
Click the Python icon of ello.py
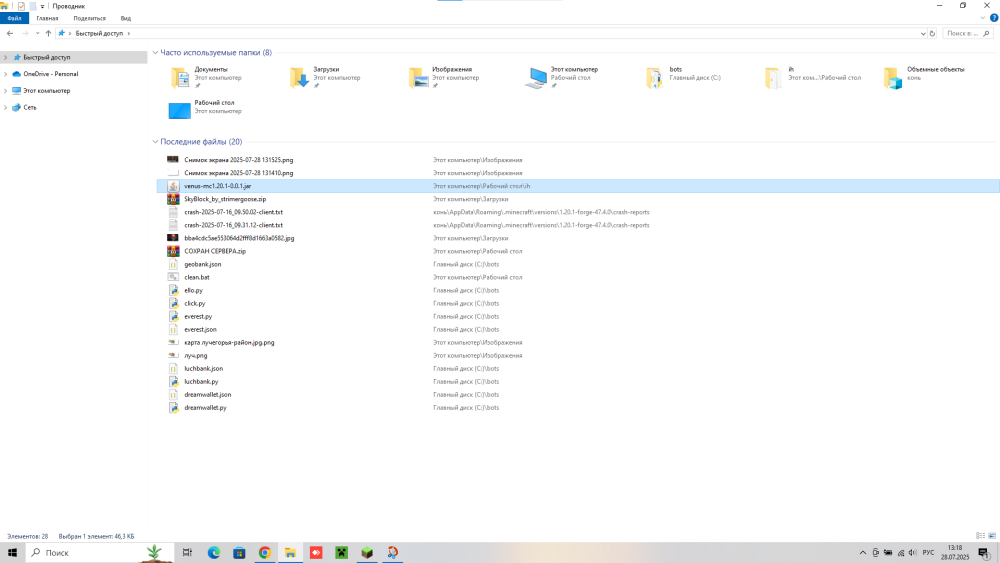click(x=173, y=290)
